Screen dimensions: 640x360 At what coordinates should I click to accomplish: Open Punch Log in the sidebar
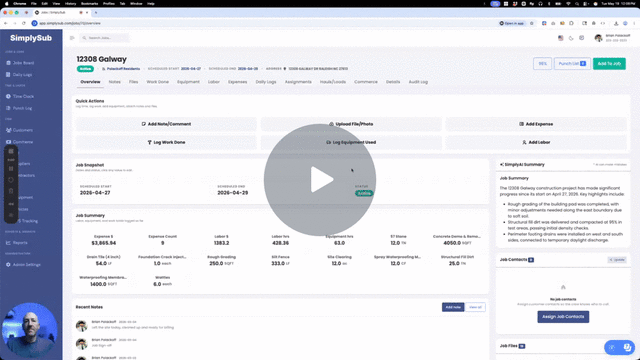19,108
